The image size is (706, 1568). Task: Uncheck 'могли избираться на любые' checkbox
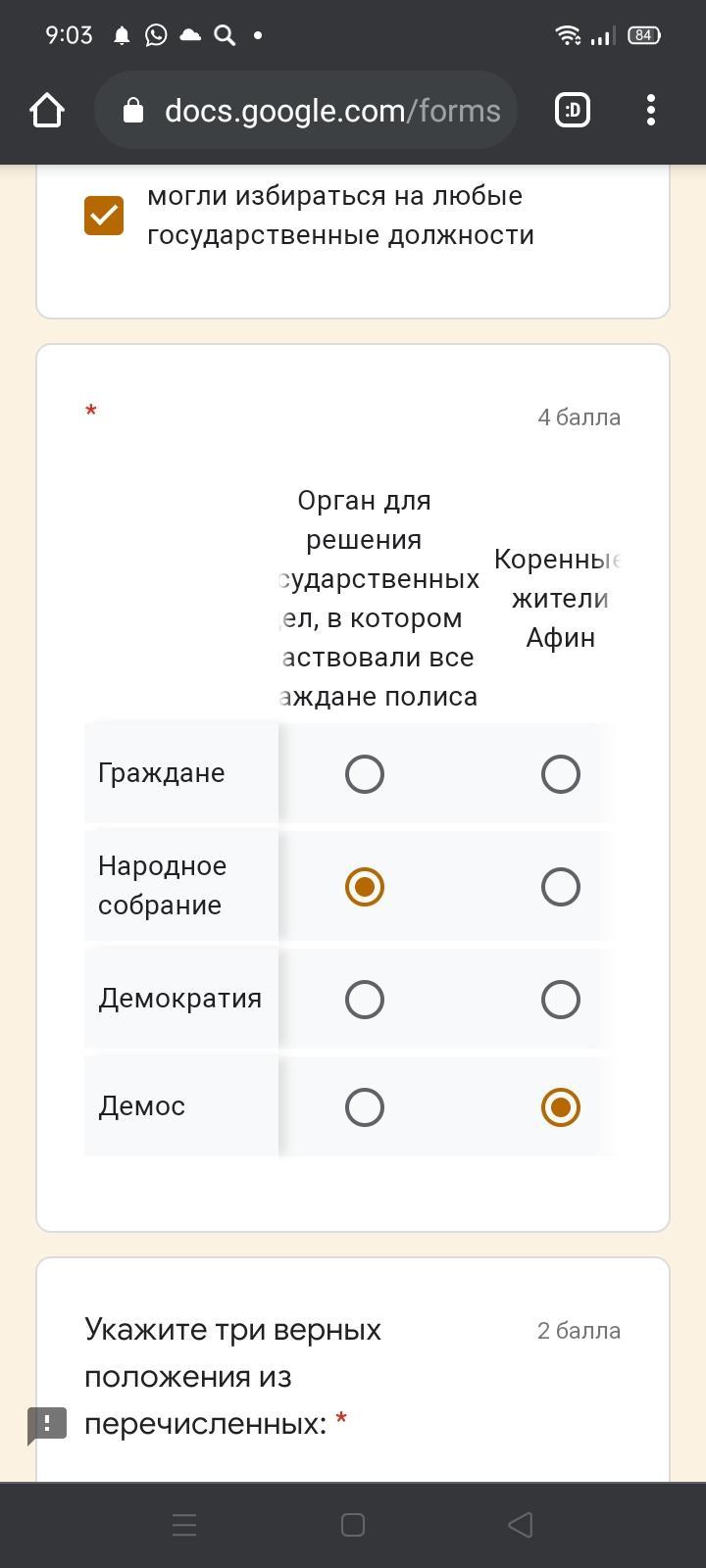click(104, 216)
